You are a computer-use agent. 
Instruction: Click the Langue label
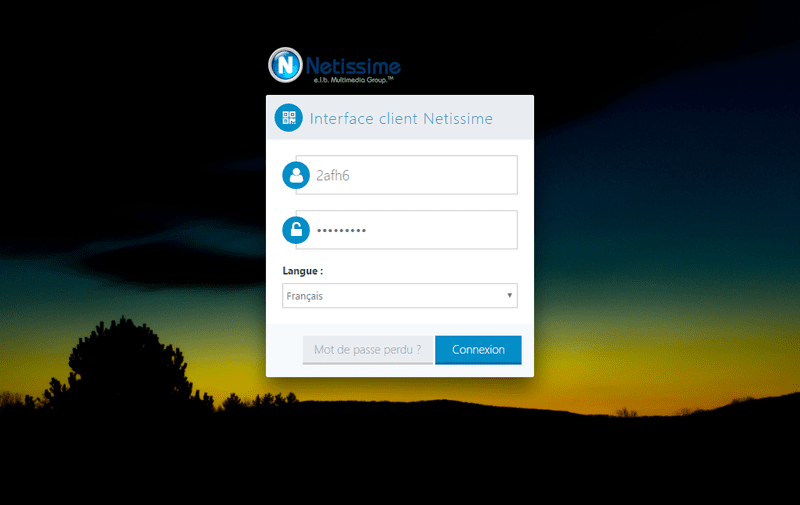(303, 271)
